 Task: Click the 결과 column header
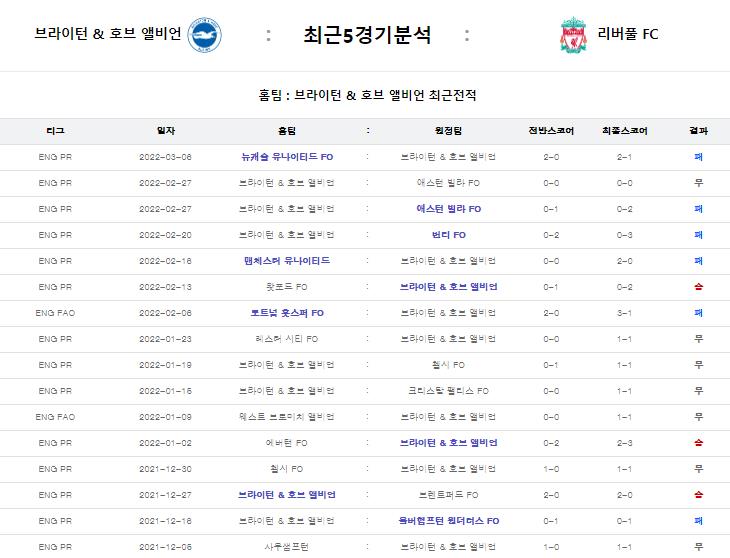698,131
